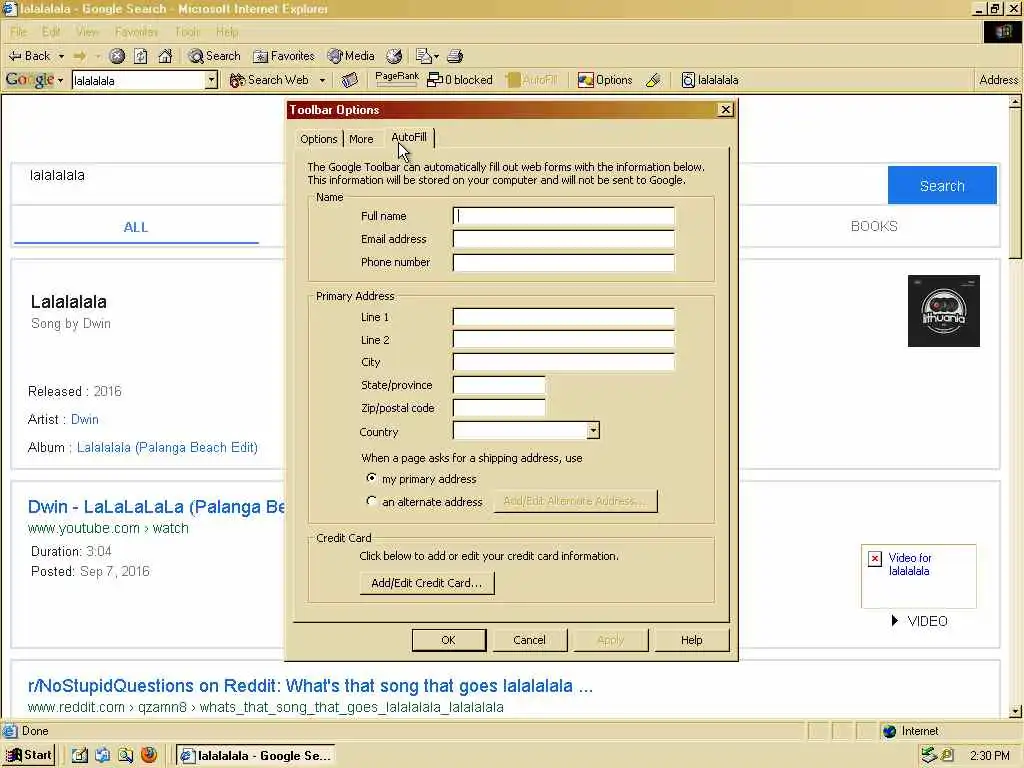Click the Mail icon in the toolbar
The height and width of the screenshot is (768, 1024).
(423, 56)
